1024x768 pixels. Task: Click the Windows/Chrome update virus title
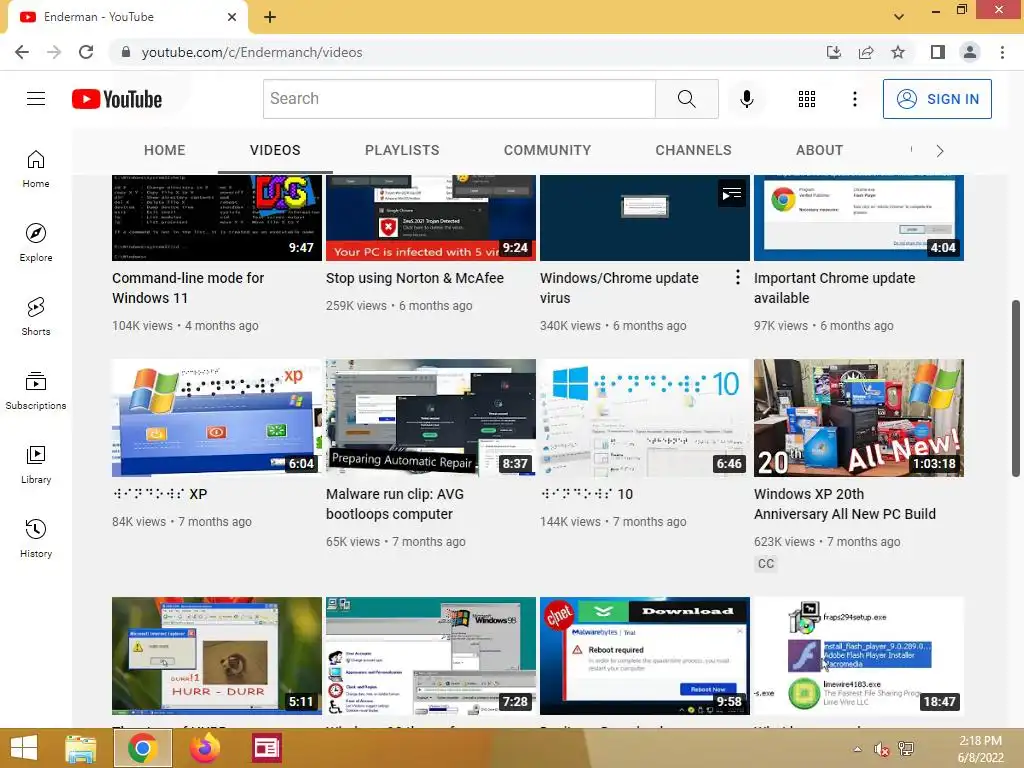pos(619,288)
